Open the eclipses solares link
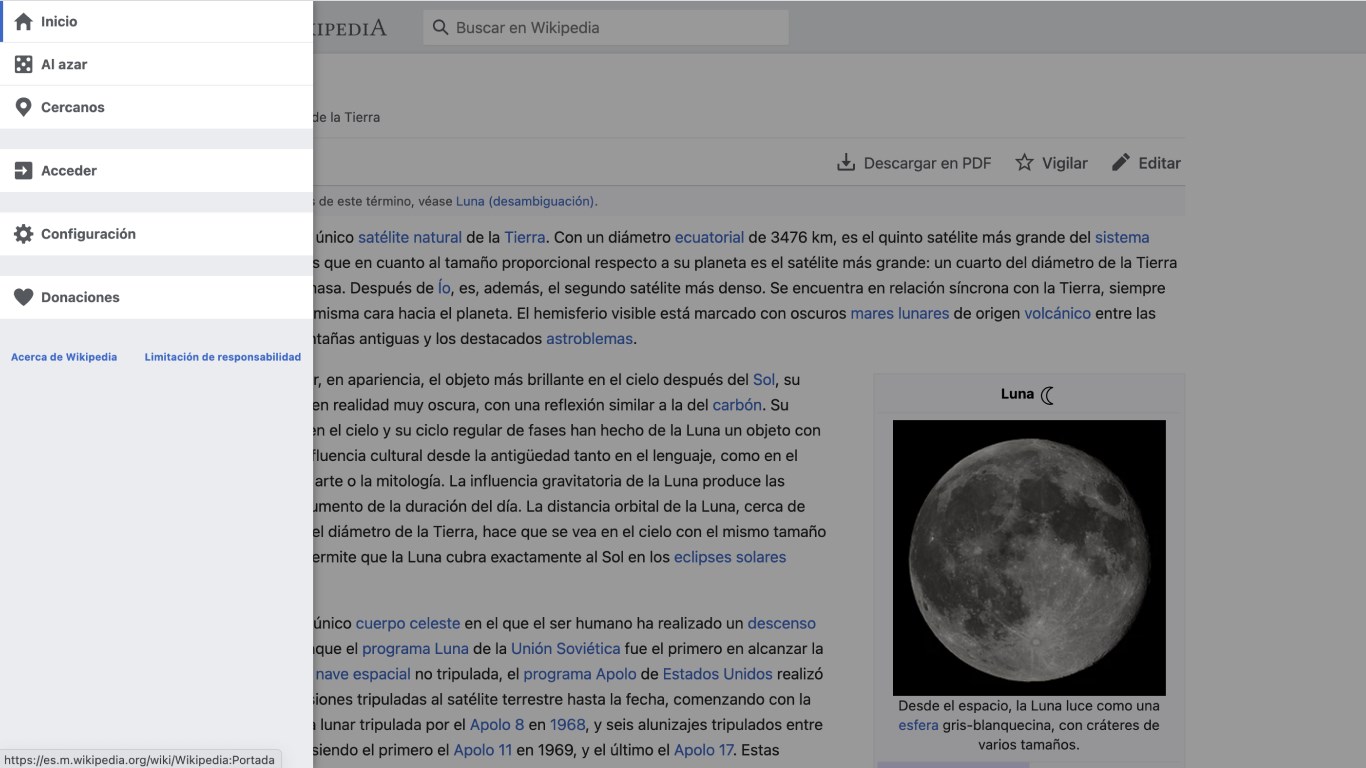 [730, 557]
